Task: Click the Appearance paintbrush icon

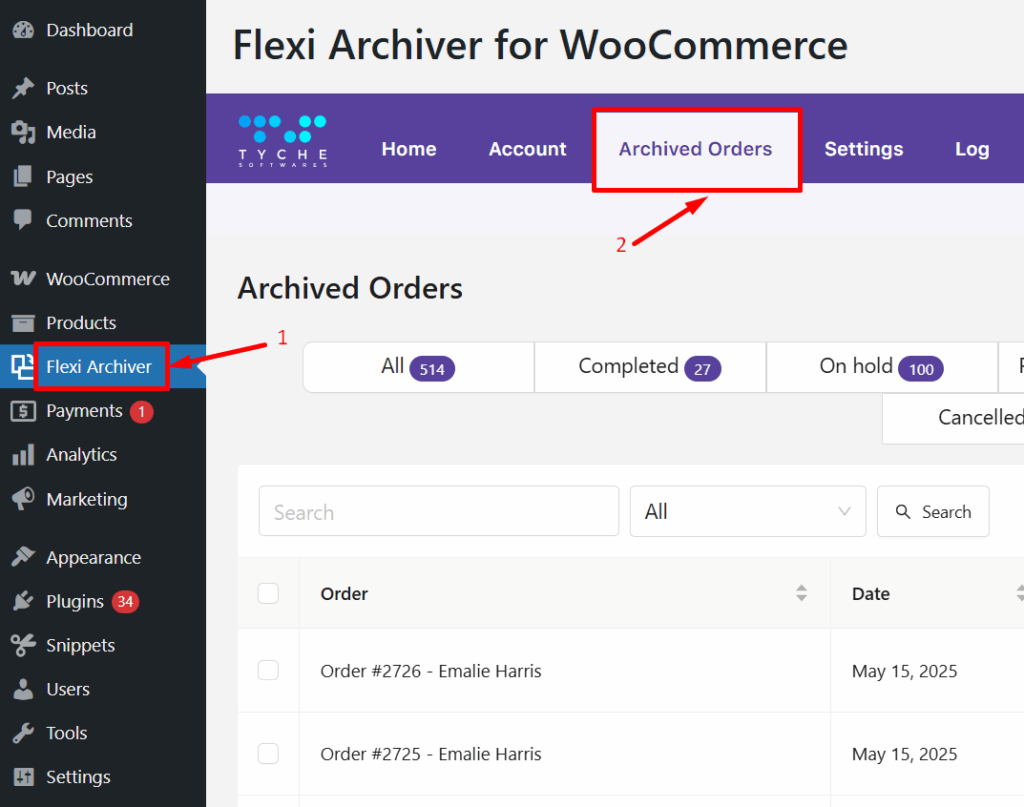Action: tap(23, 557)
